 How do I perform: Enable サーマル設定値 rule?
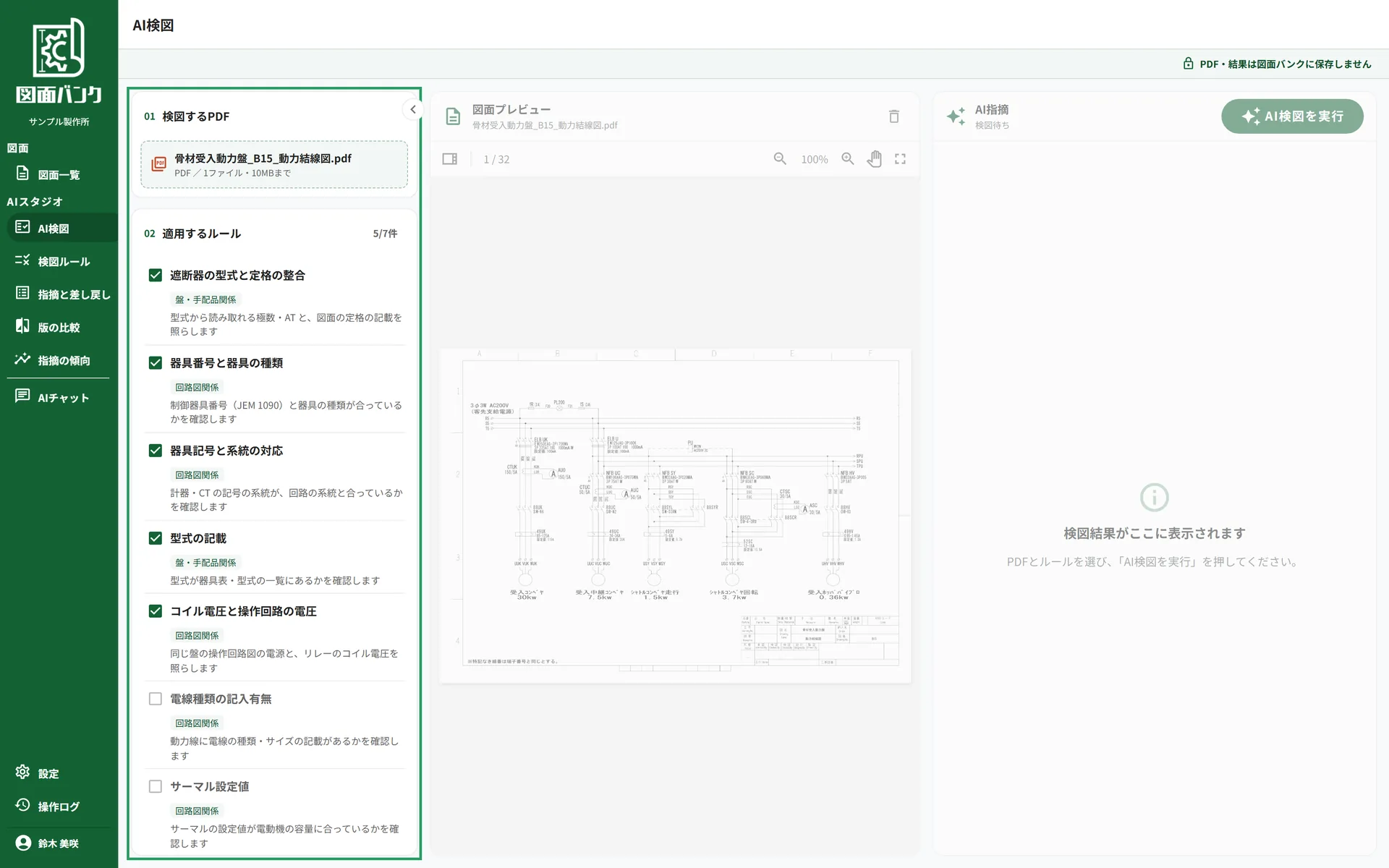tap(156, 786)
